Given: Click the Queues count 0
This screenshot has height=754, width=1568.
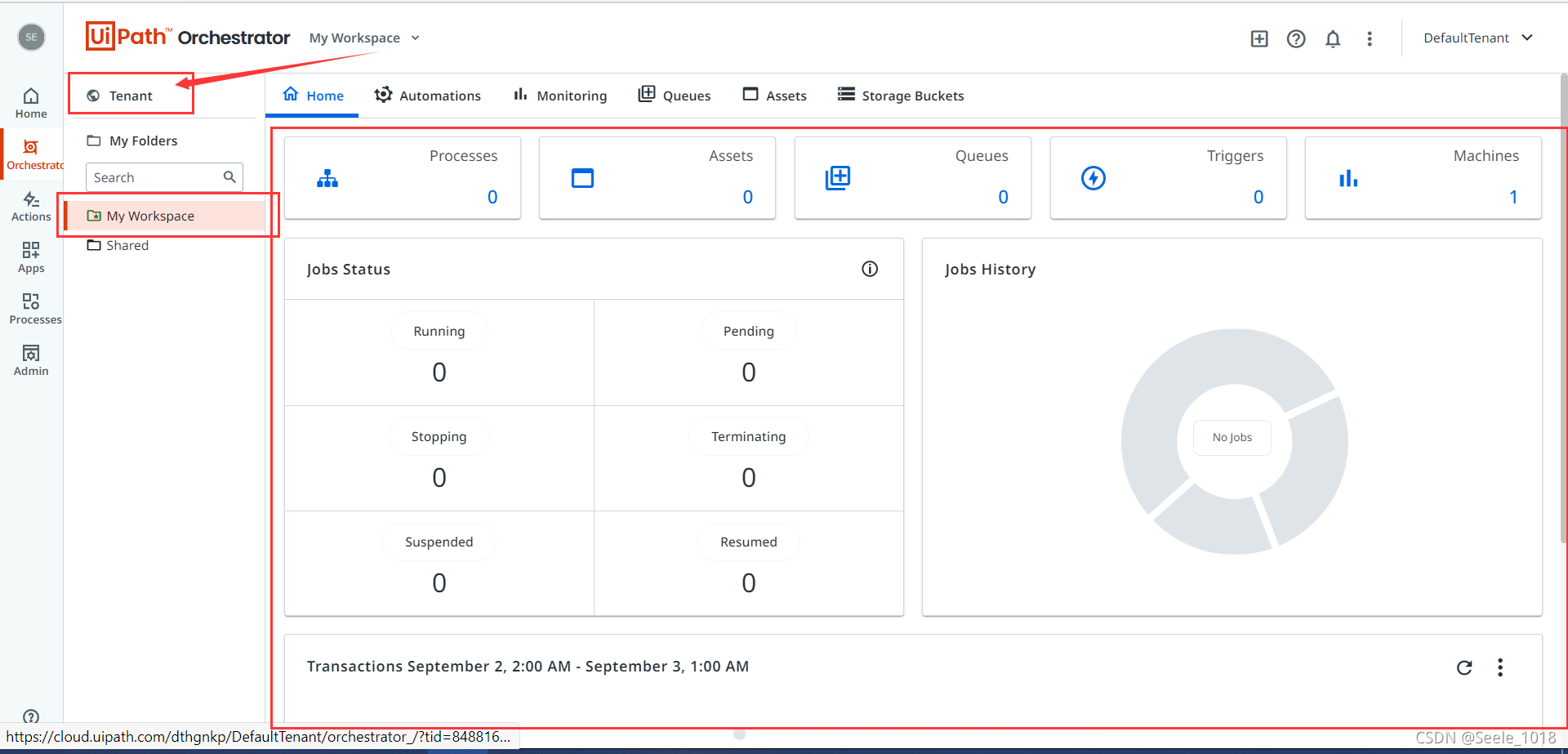Looking at the screenshot, I should 1004,197.
